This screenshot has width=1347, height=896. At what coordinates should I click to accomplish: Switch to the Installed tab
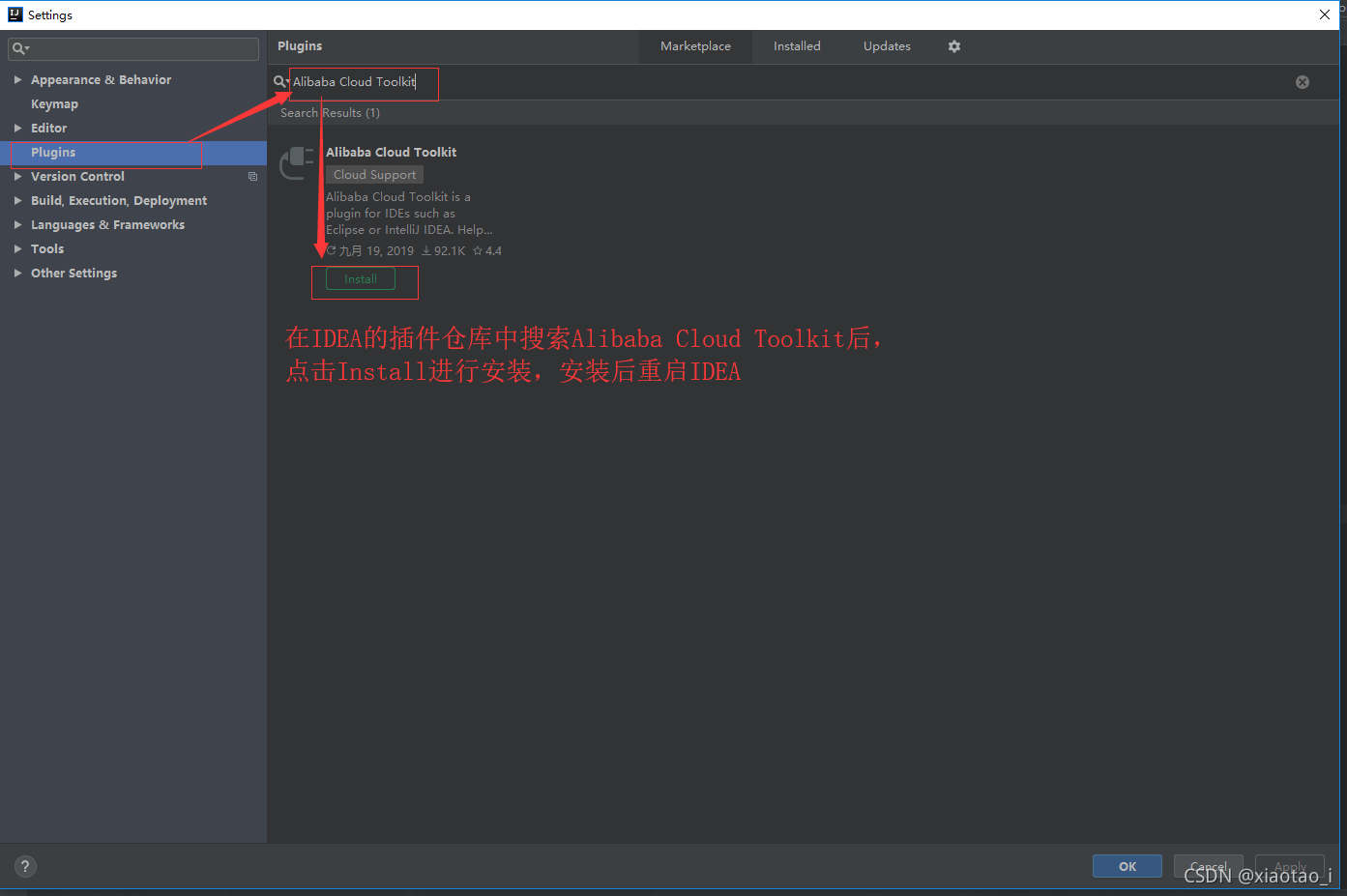tap(797, 46)
